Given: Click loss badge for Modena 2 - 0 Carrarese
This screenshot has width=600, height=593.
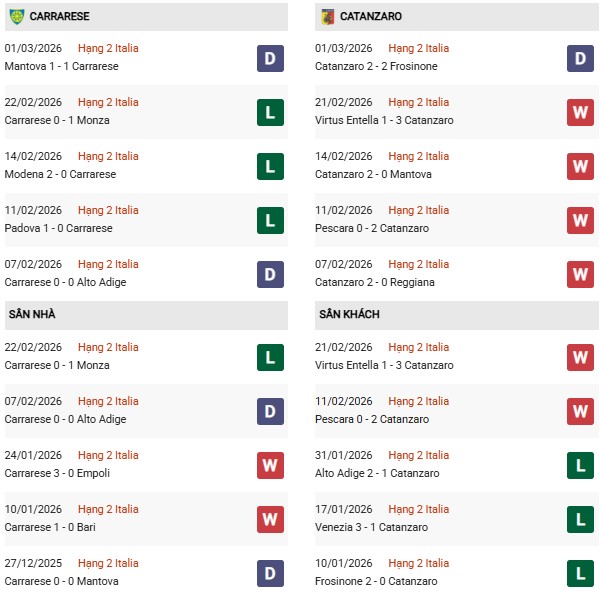Looking at the screenshot, I should tap(270, 166).
